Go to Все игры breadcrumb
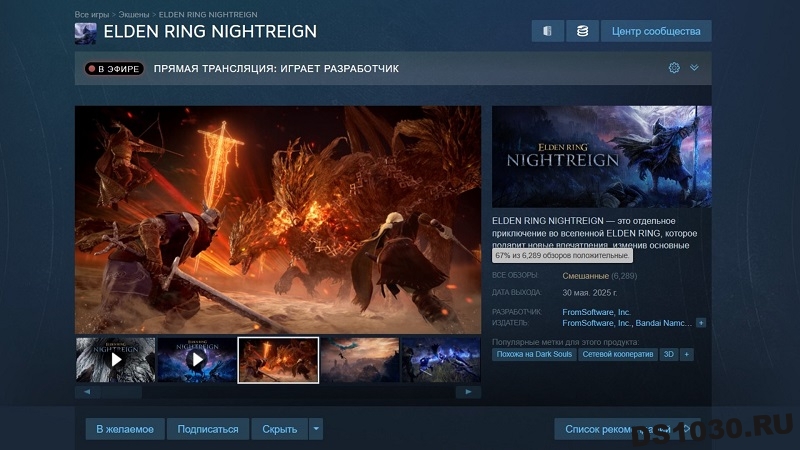The height and width of the screenshot is (450, 800). click(92, 14)
